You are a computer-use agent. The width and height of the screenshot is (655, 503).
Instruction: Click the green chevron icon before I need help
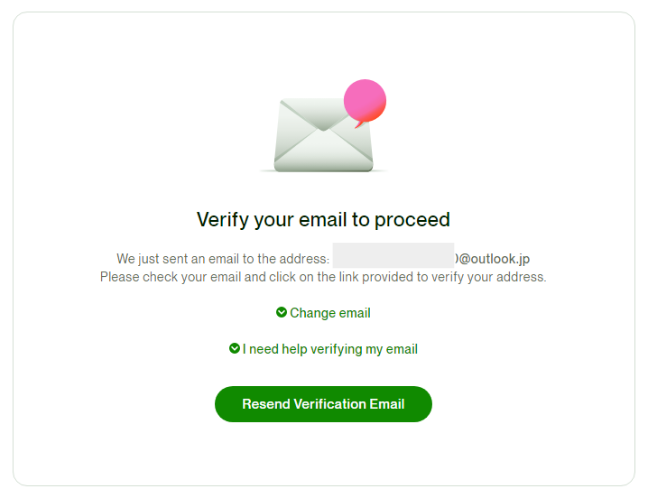(234, 348)
